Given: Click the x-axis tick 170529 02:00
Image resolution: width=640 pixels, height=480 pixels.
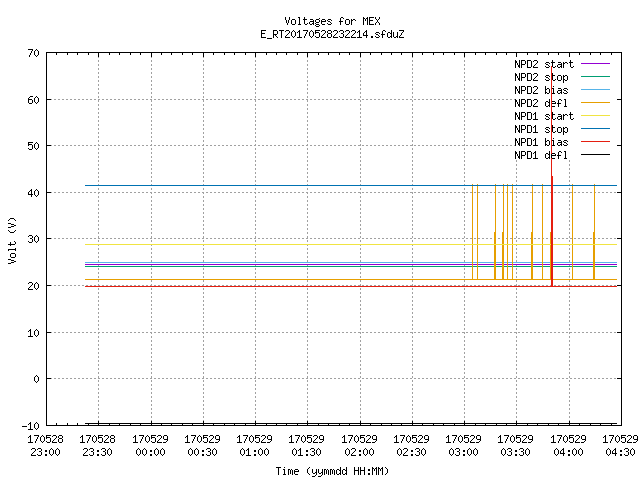Looking at the screenshot, I should (359, 446).
